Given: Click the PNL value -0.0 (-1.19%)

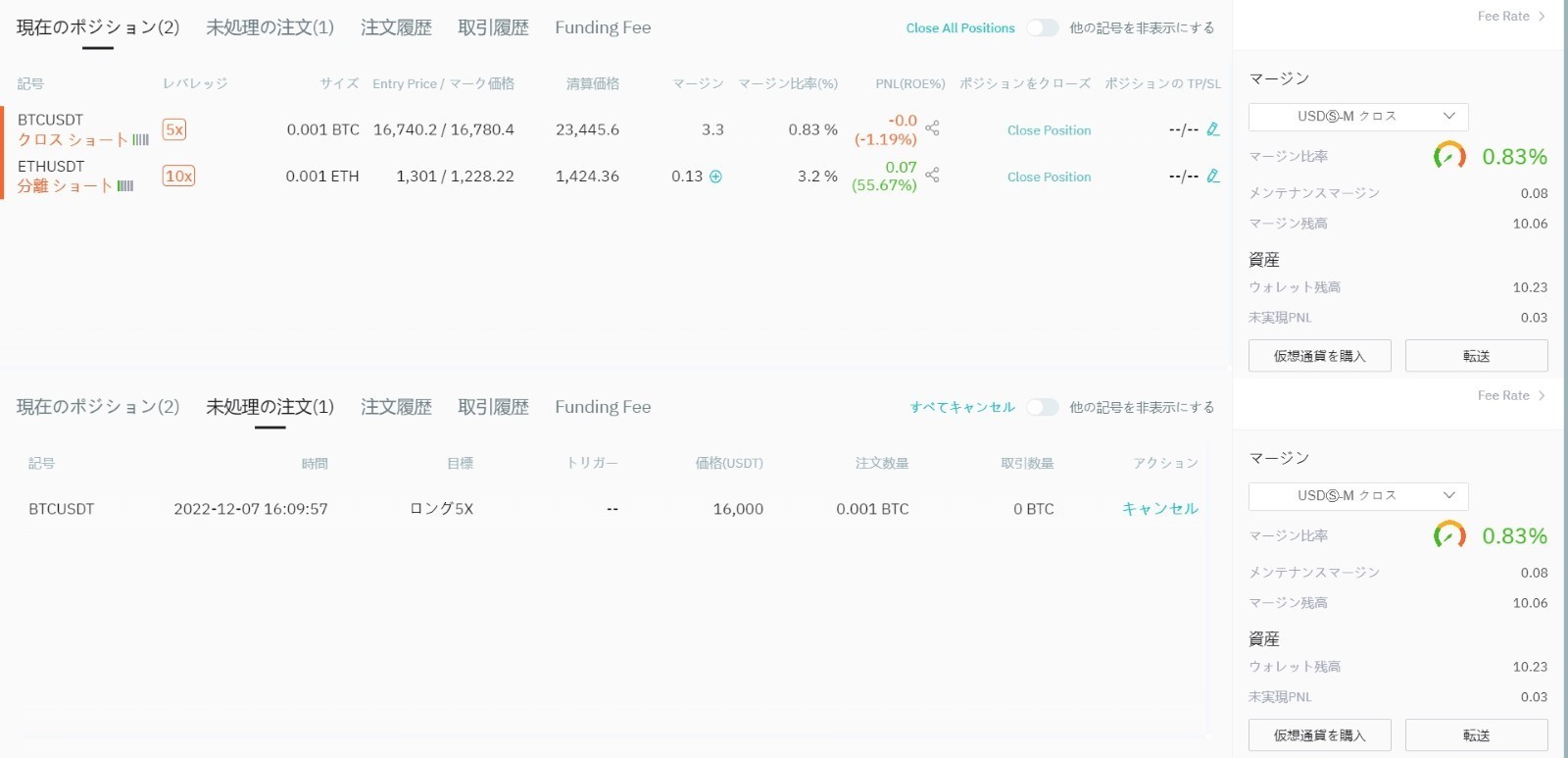Looking at the screenshot, I should 886,129.
